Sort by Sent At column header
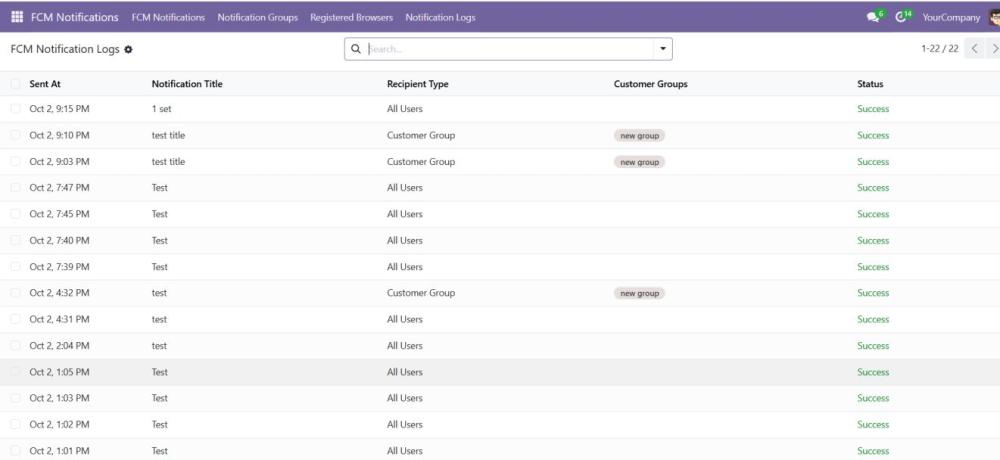This screenshot has width=1000, height=460. [45, 84]
